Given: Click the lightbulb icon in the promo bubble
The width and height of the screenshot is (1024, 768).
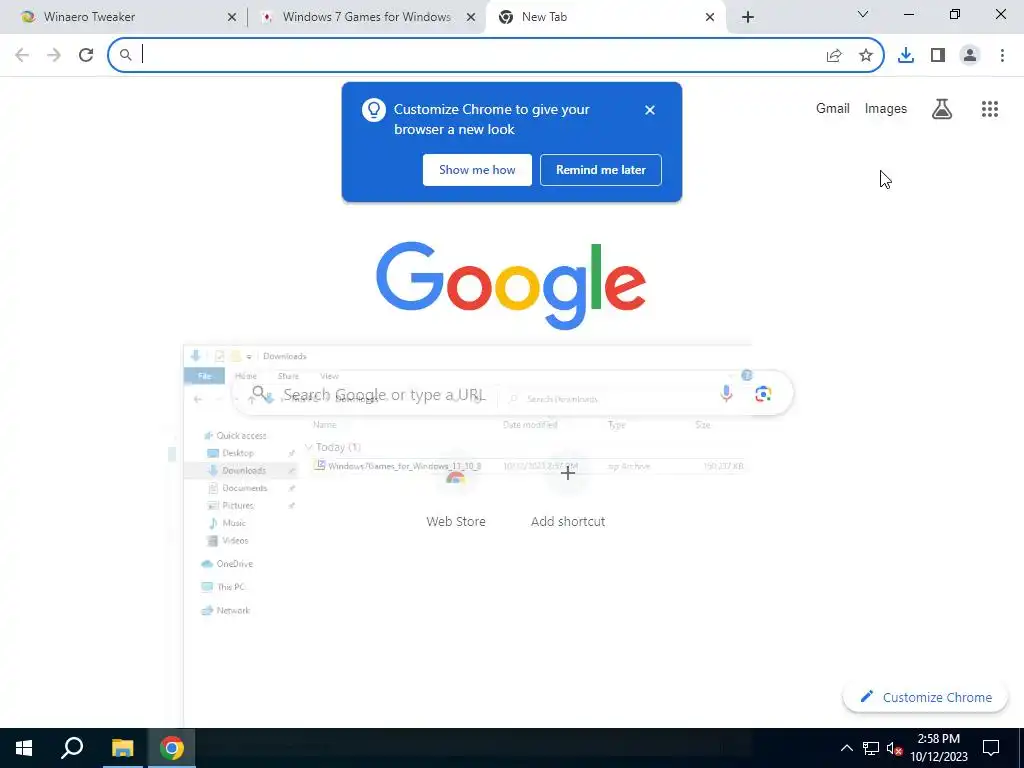Looking at the screenshot, I should point(374,110).
